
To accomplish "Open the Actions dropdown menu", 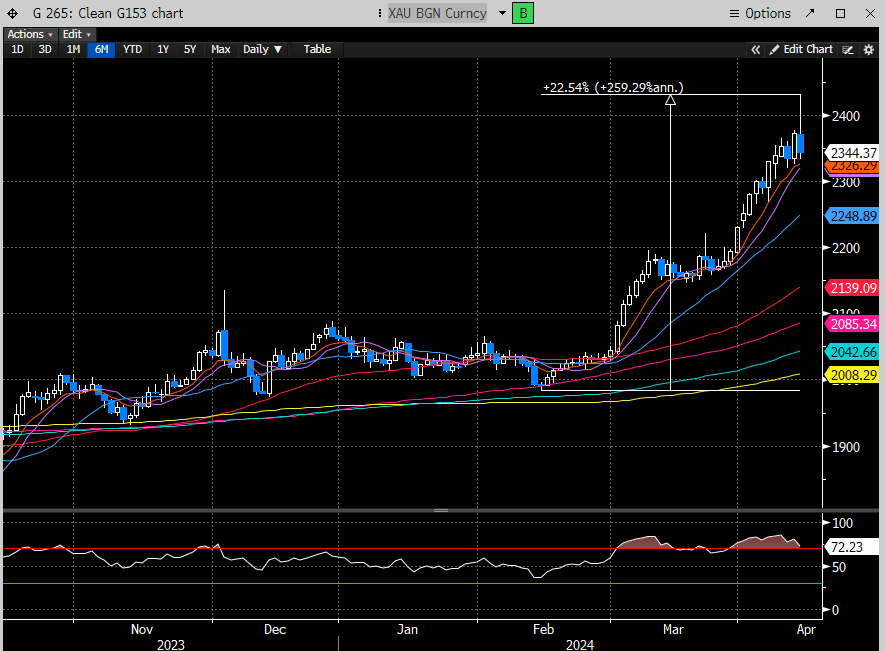I will pos(30,34).
